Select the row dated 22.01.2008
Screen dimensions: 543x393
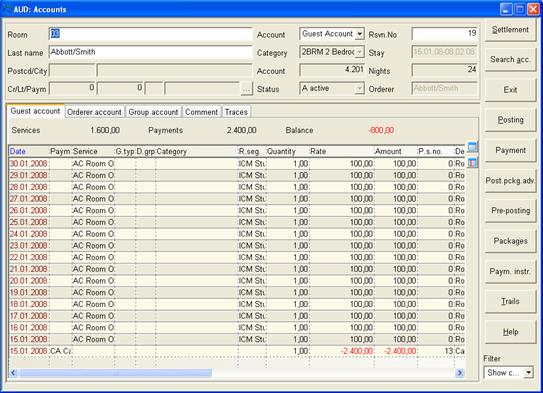pos(237,258)
